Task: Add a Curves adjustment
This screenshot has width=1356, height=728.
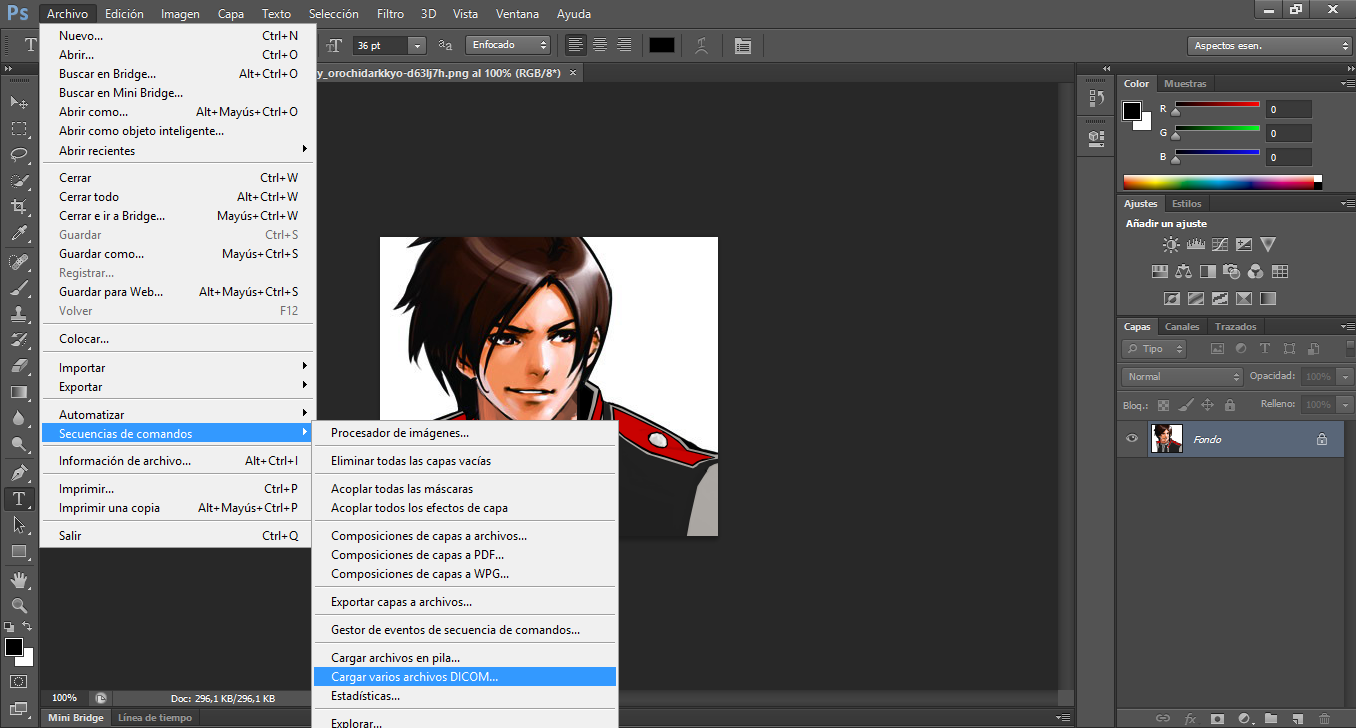Action: click(x=1220, y=244)
